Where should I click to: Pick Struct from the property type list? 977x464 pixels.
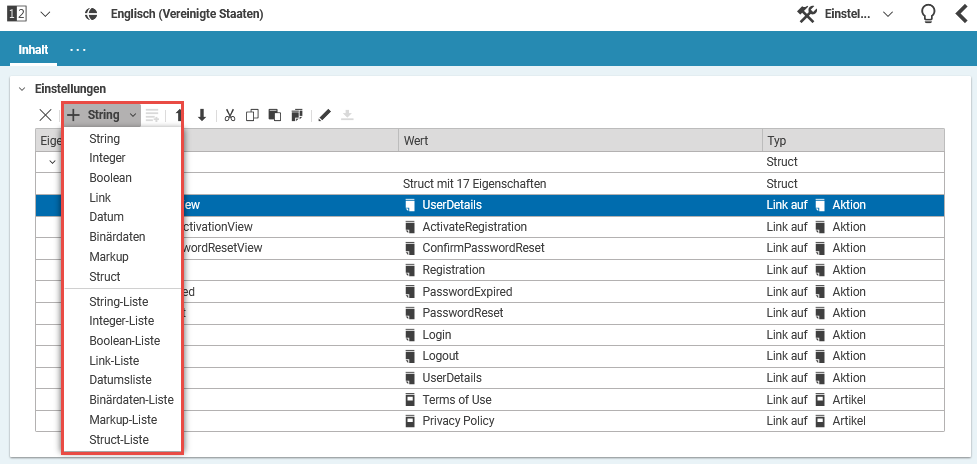104,276
